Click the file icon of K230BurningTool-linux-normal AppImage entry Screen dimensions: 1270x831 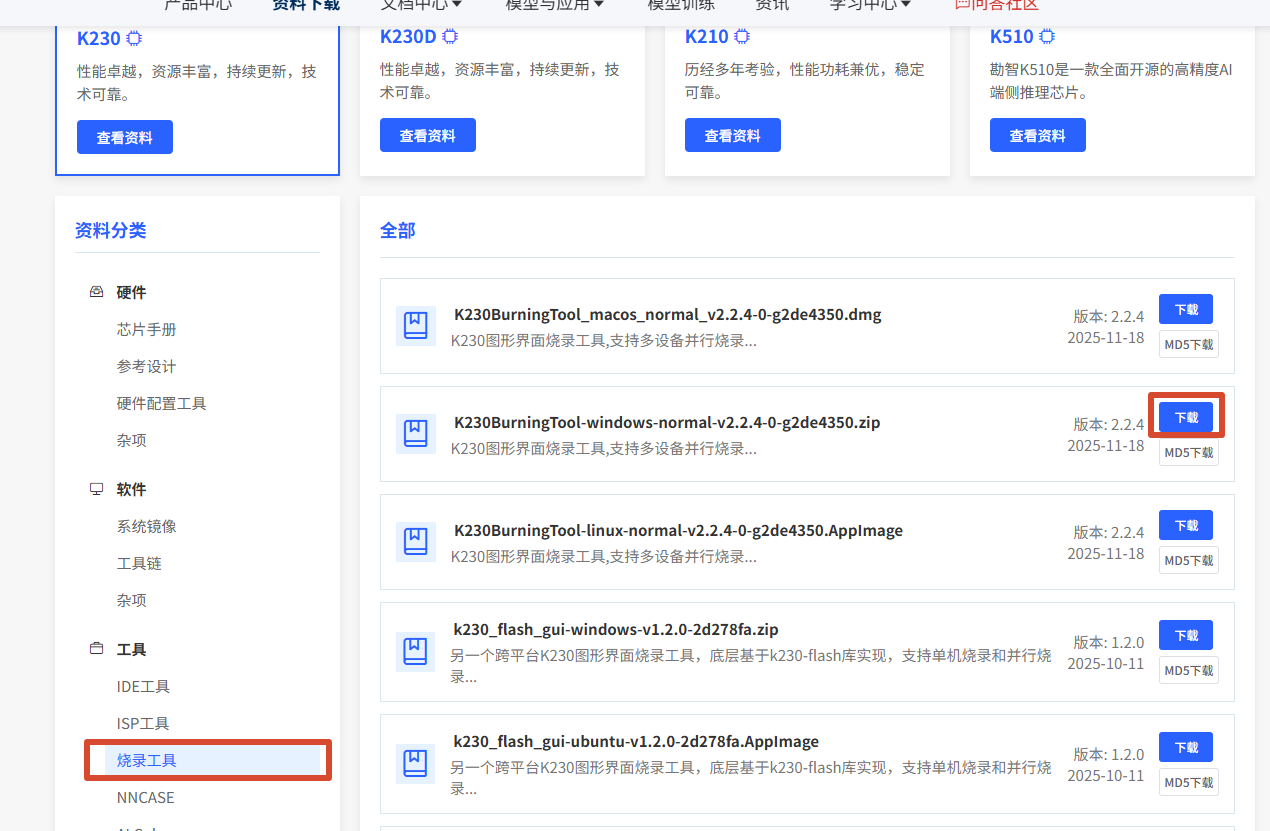415,542
